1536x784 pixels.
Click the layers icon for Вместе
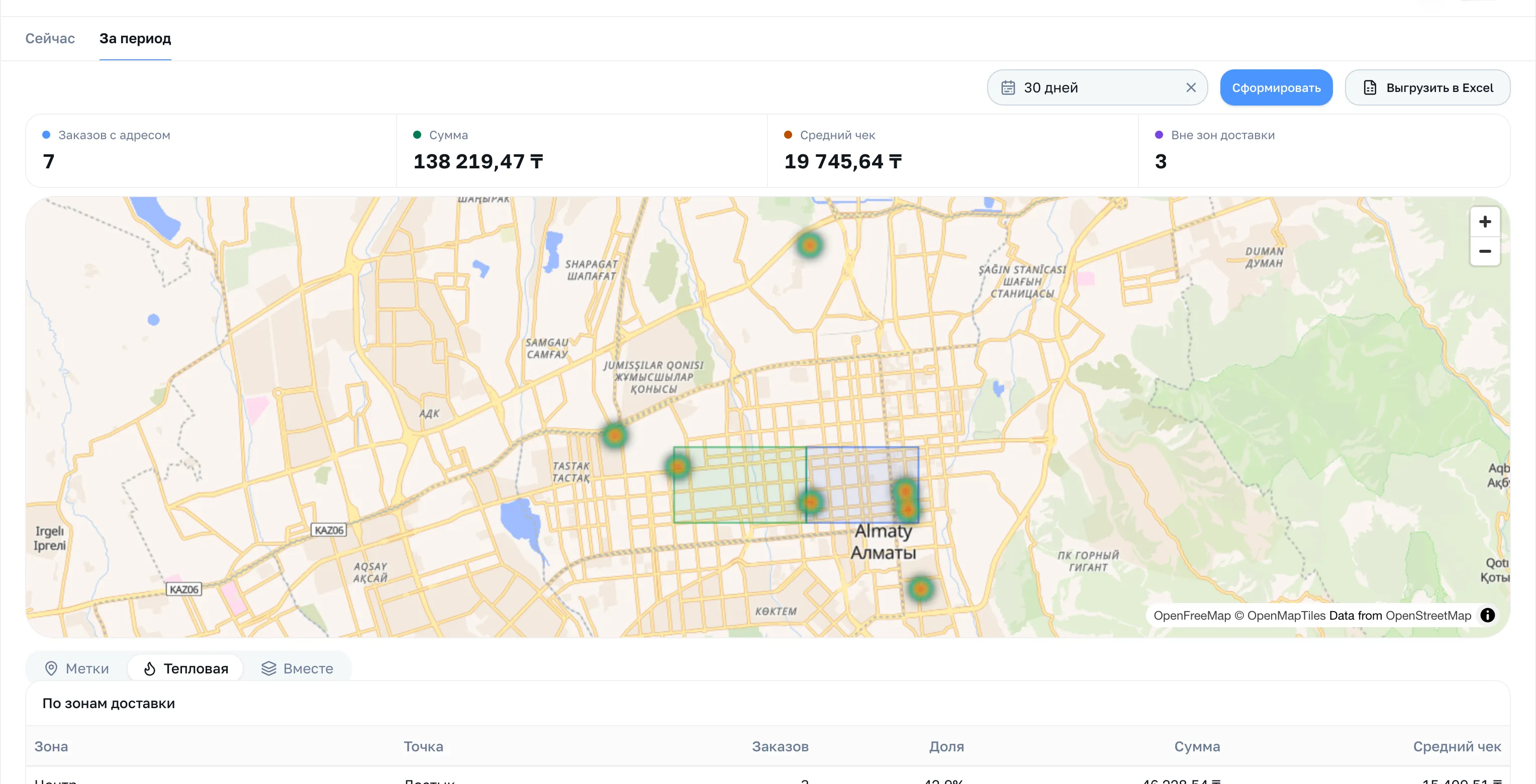coord(269,668)
